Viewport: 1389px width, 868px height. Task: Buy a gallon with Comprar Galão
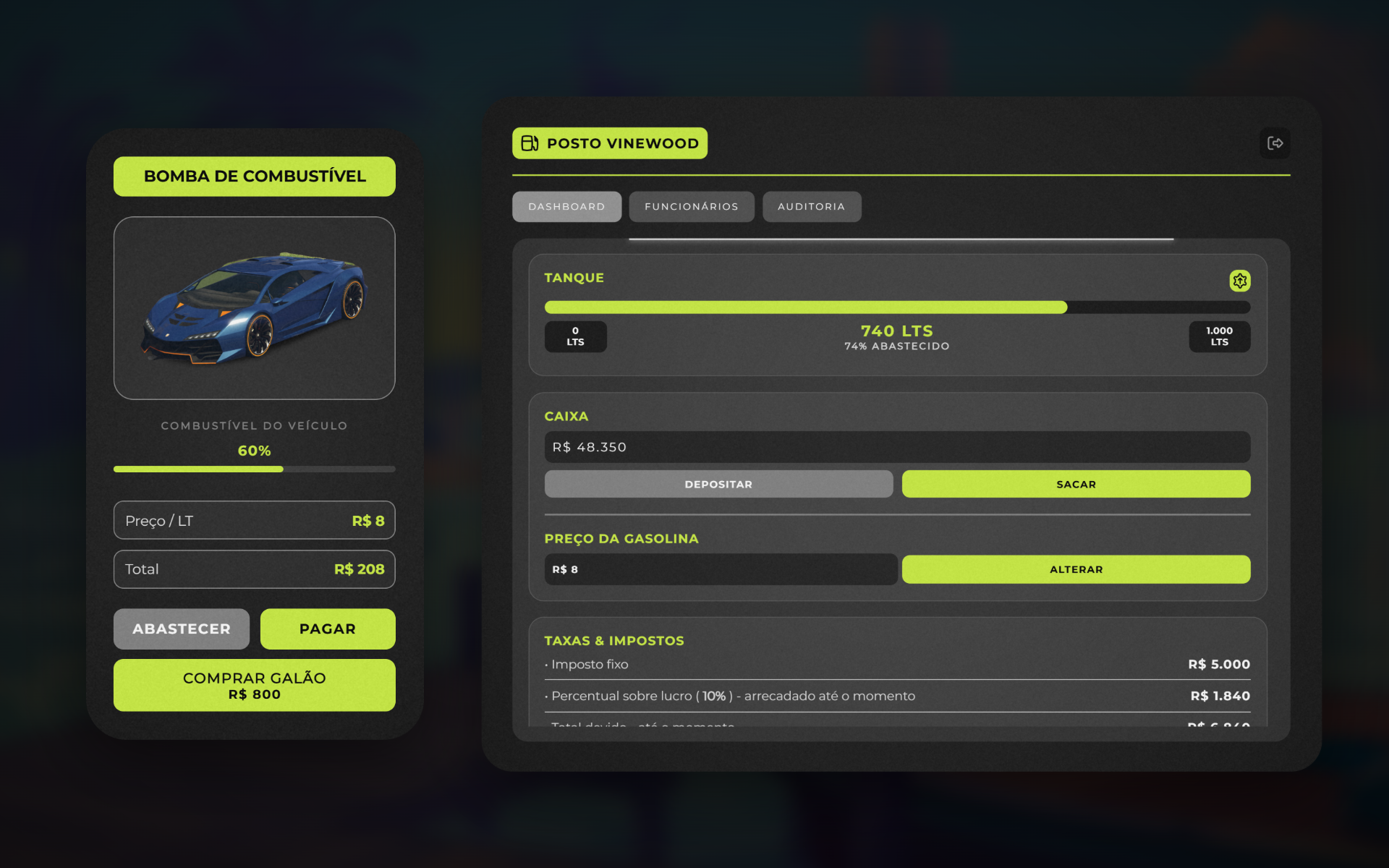(x=255, y=685)
